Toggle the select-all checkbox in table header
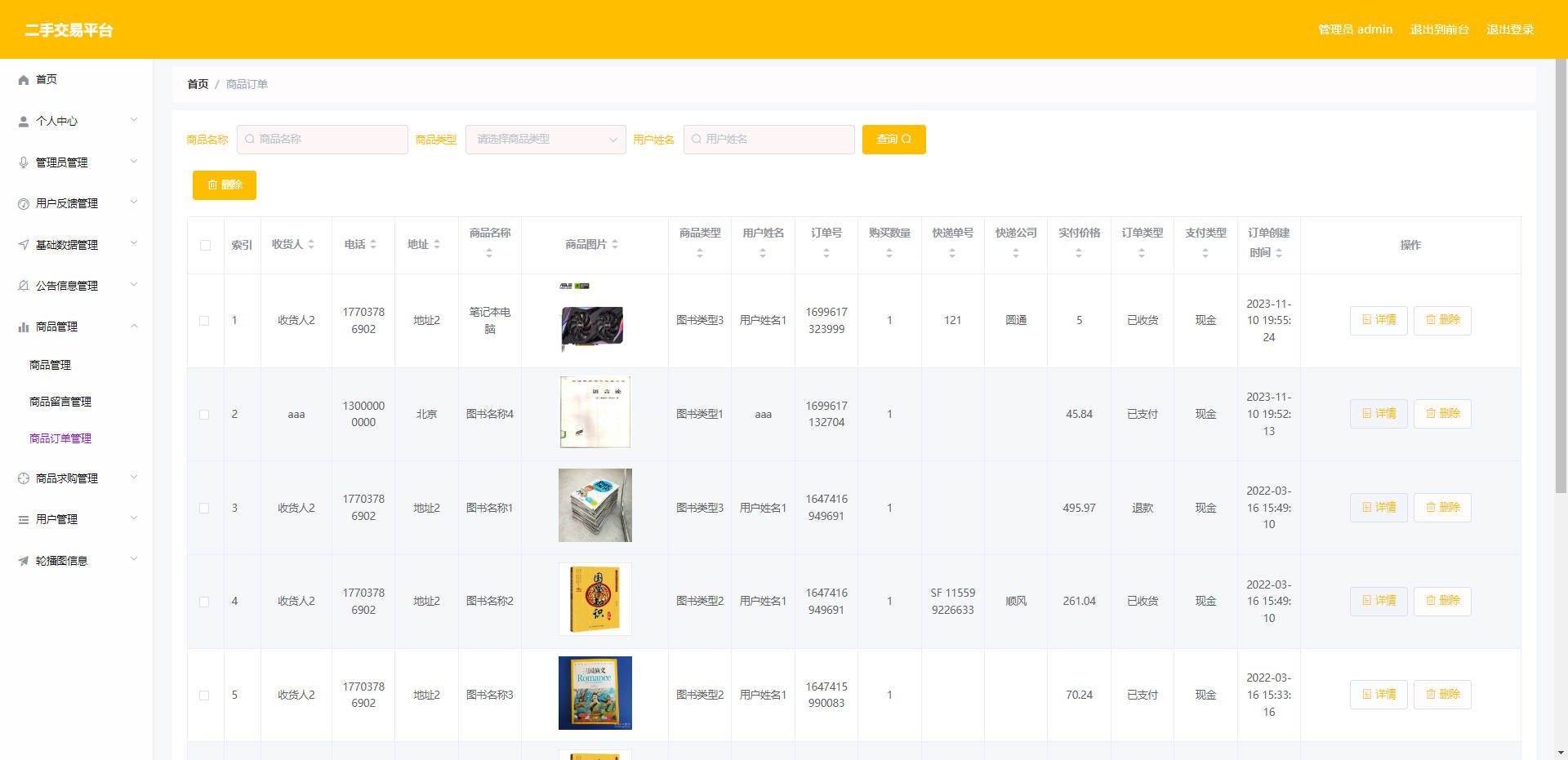 [205, 245]
